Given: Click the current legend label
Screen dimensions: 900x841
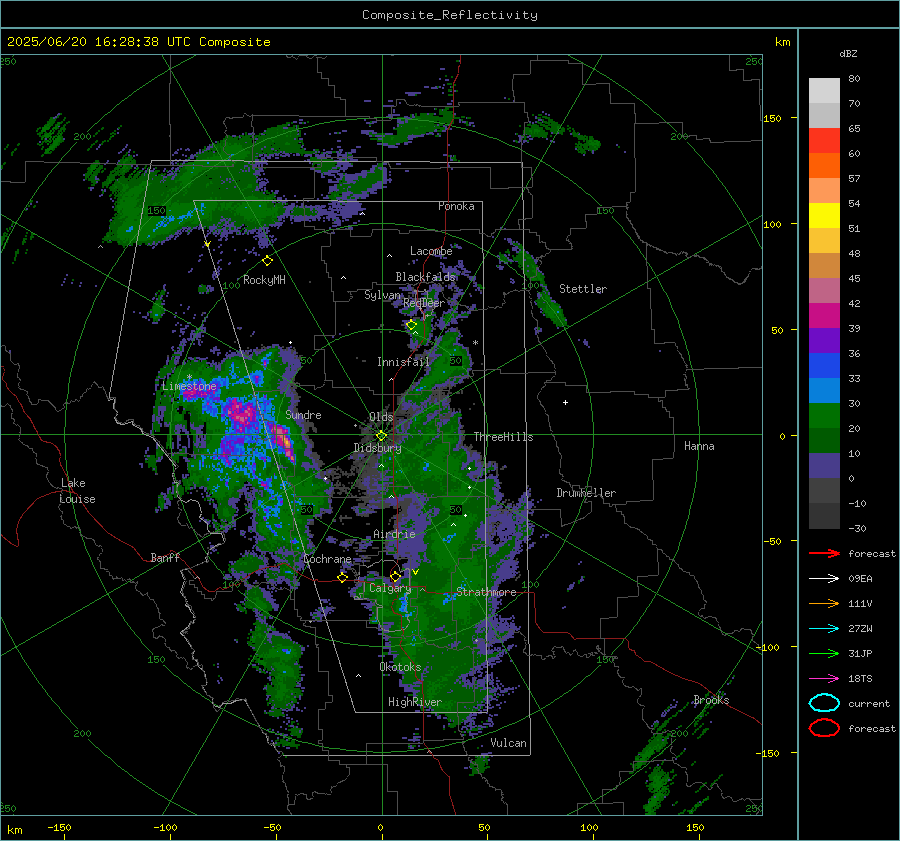Looking at the screenshot, I should click(869, 703).
